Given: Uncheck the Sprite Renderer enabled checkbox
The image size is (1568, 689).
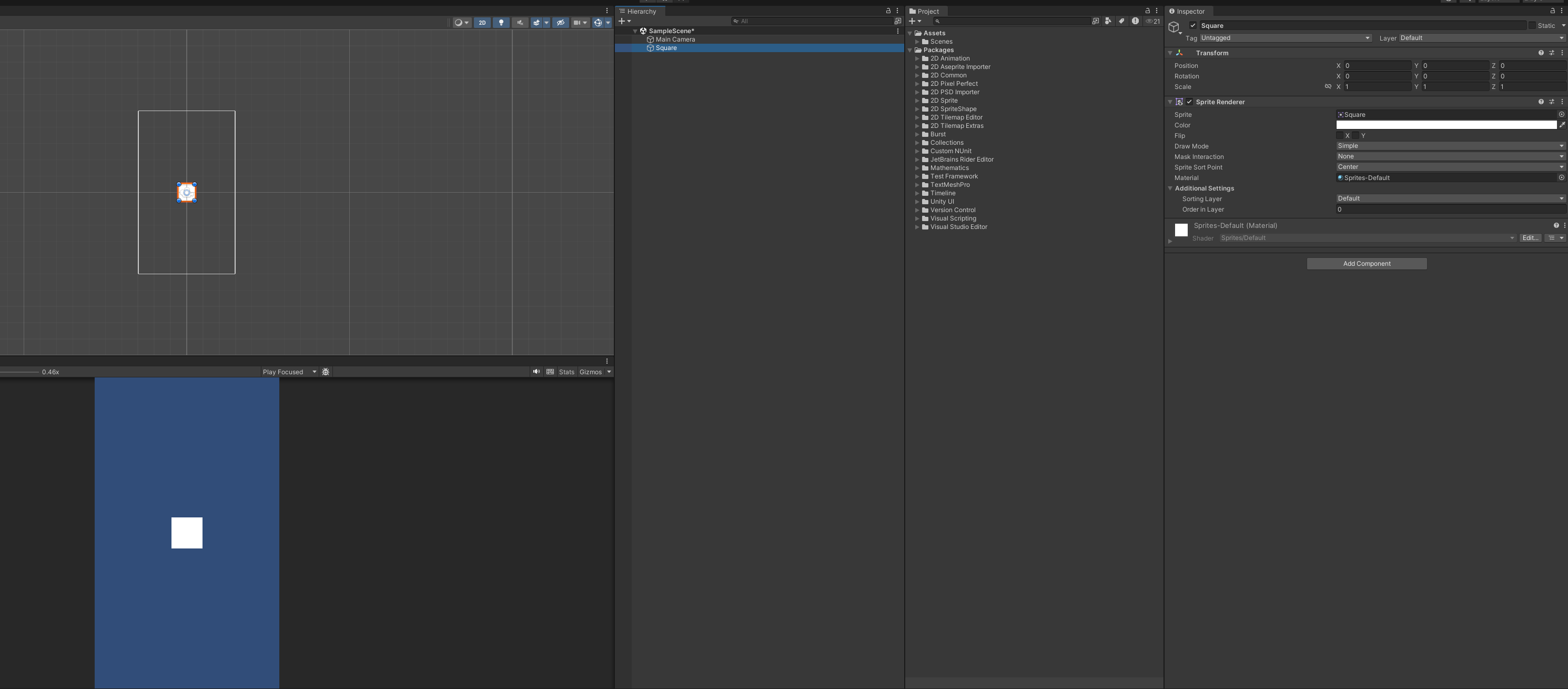Looking at the screenshot, I should (x=1189, y=102).
